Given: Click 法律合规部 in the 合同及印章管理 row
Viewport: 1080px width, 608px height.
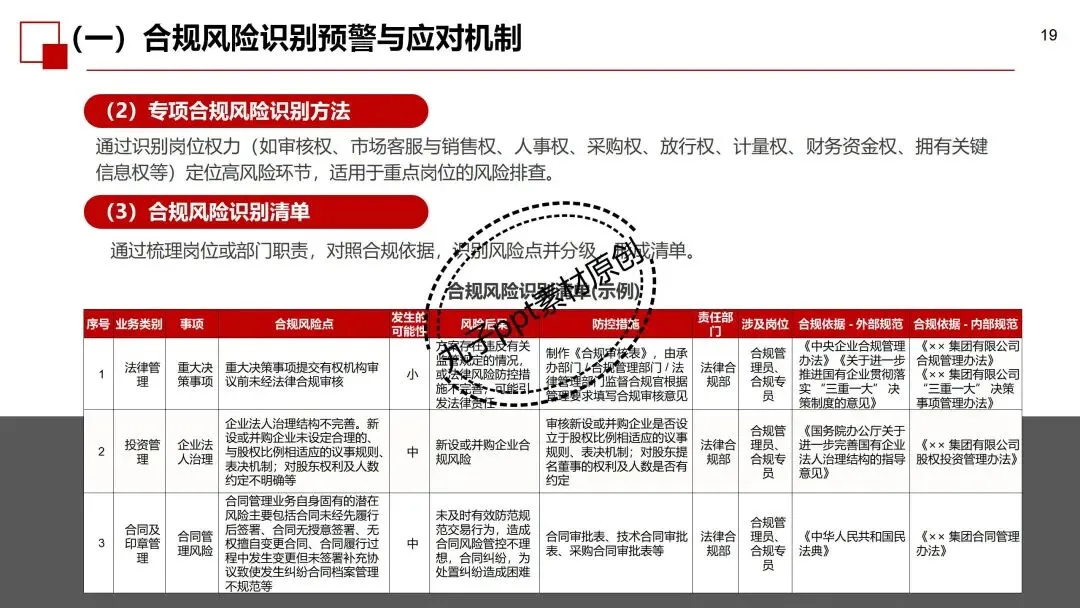Looking at the screenshot, I should click(717, 543).
